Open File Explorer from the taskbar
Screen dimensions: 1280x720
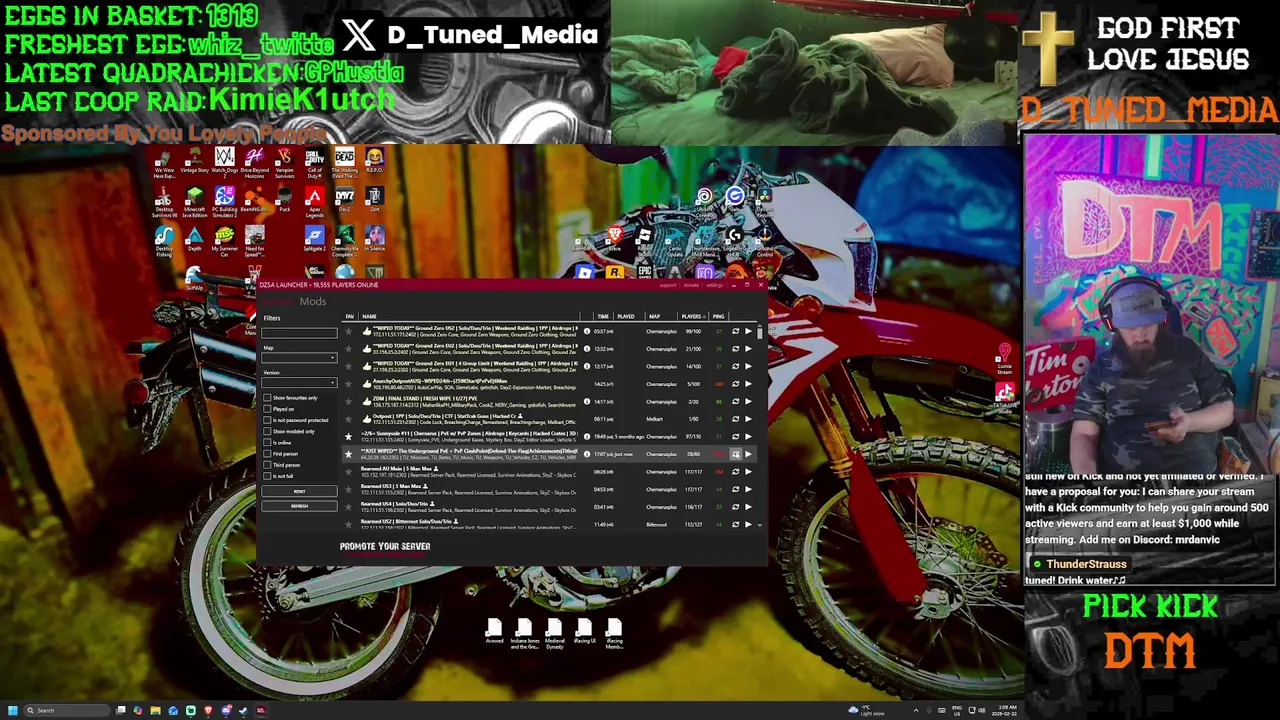click(x=156, y=710)
